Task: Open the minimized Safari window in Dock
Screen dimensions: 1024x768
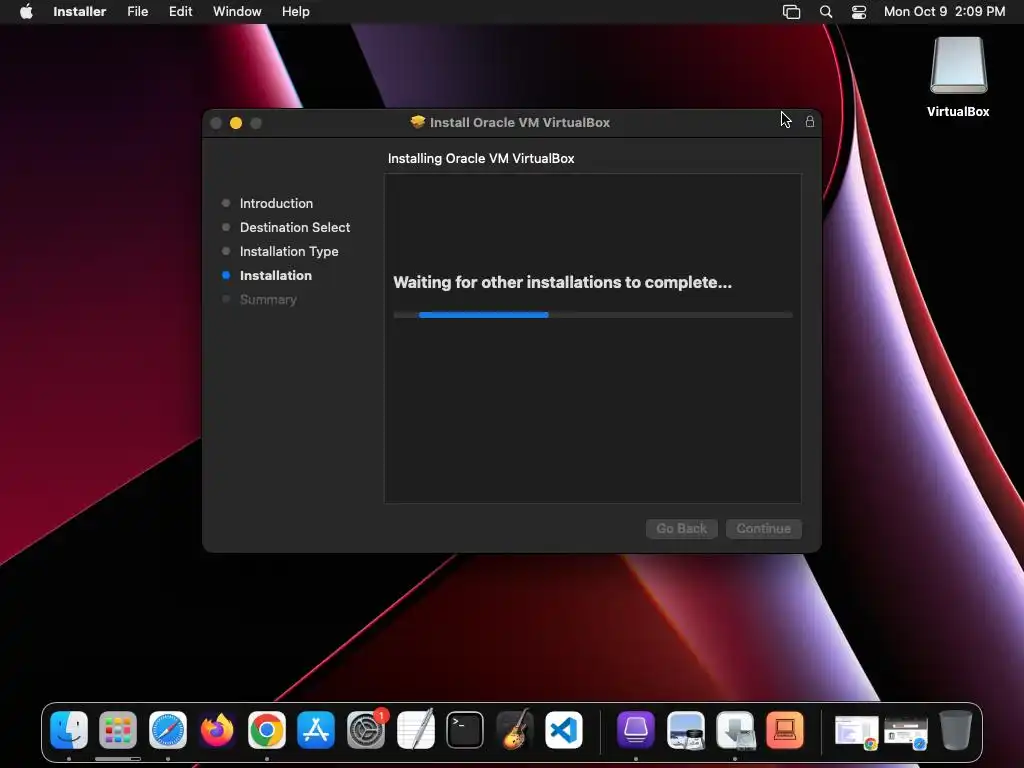Action: point(906,732)
